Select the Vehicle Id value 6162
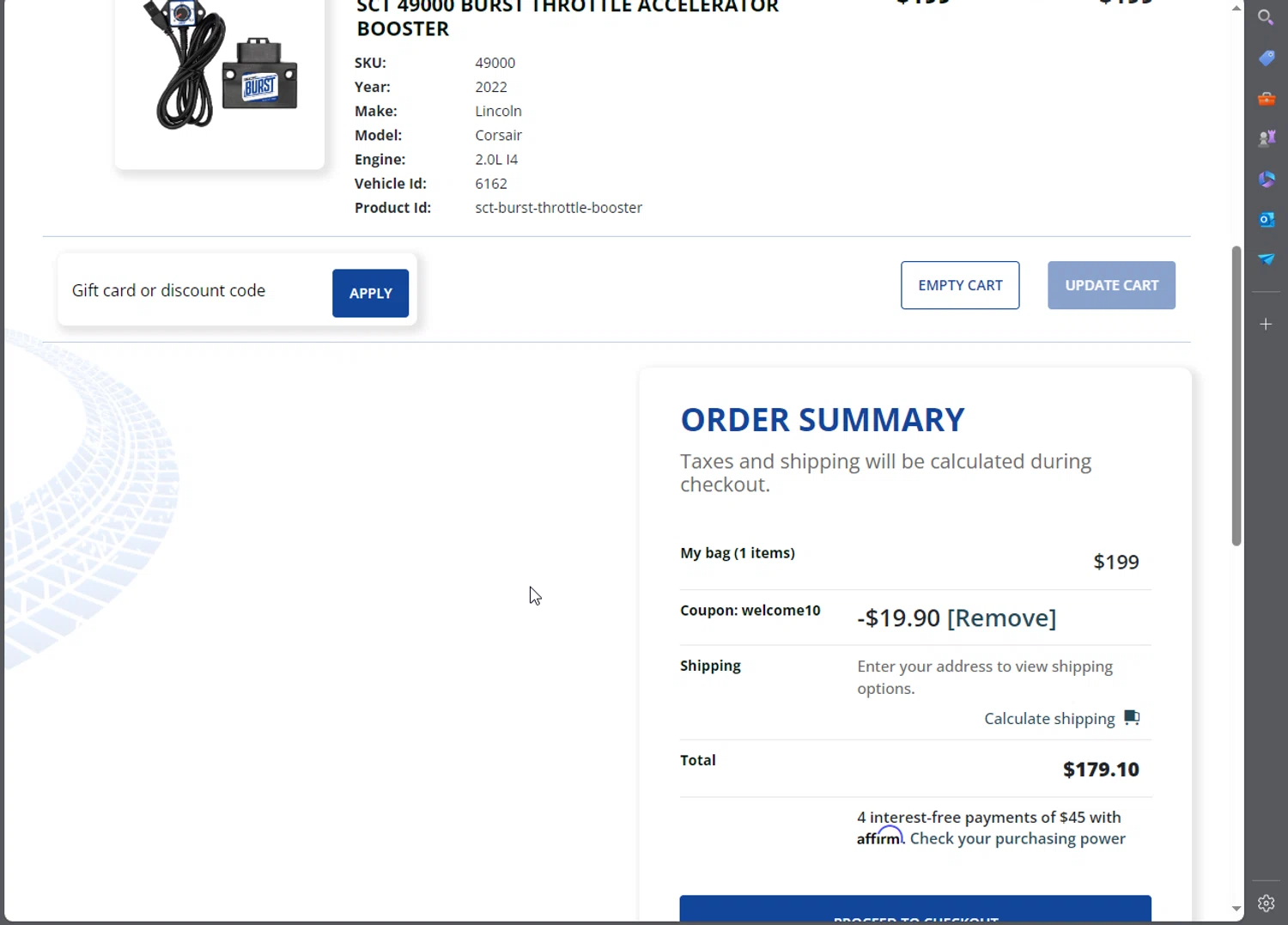Image resolution: width=1288 pixels, height=925 pixels. 491,184
